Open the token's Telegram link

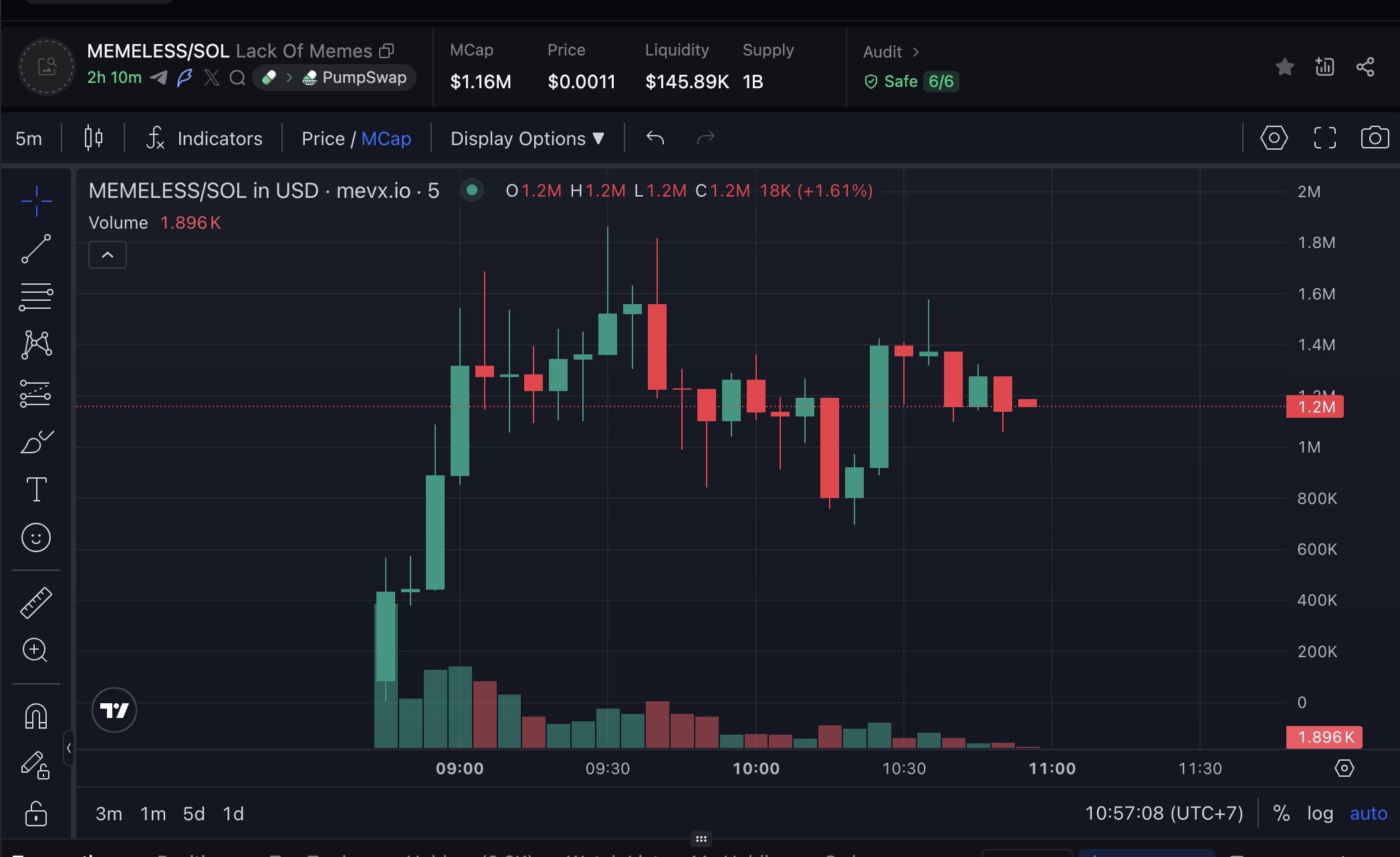coord(158,78)
